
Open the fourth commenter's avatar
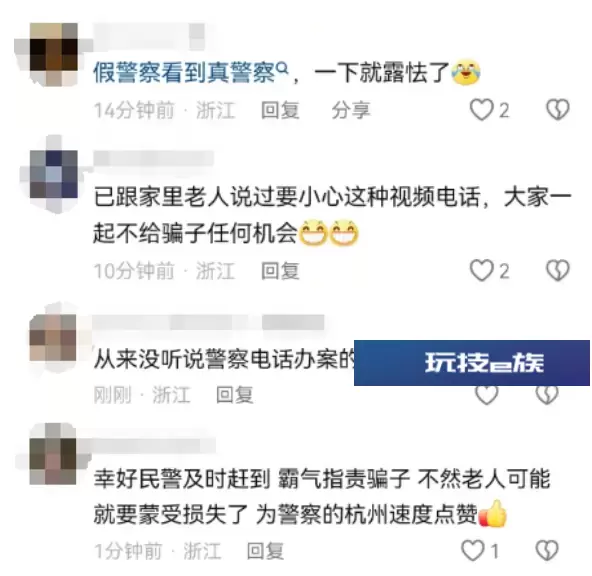click(x=53, y=454)
